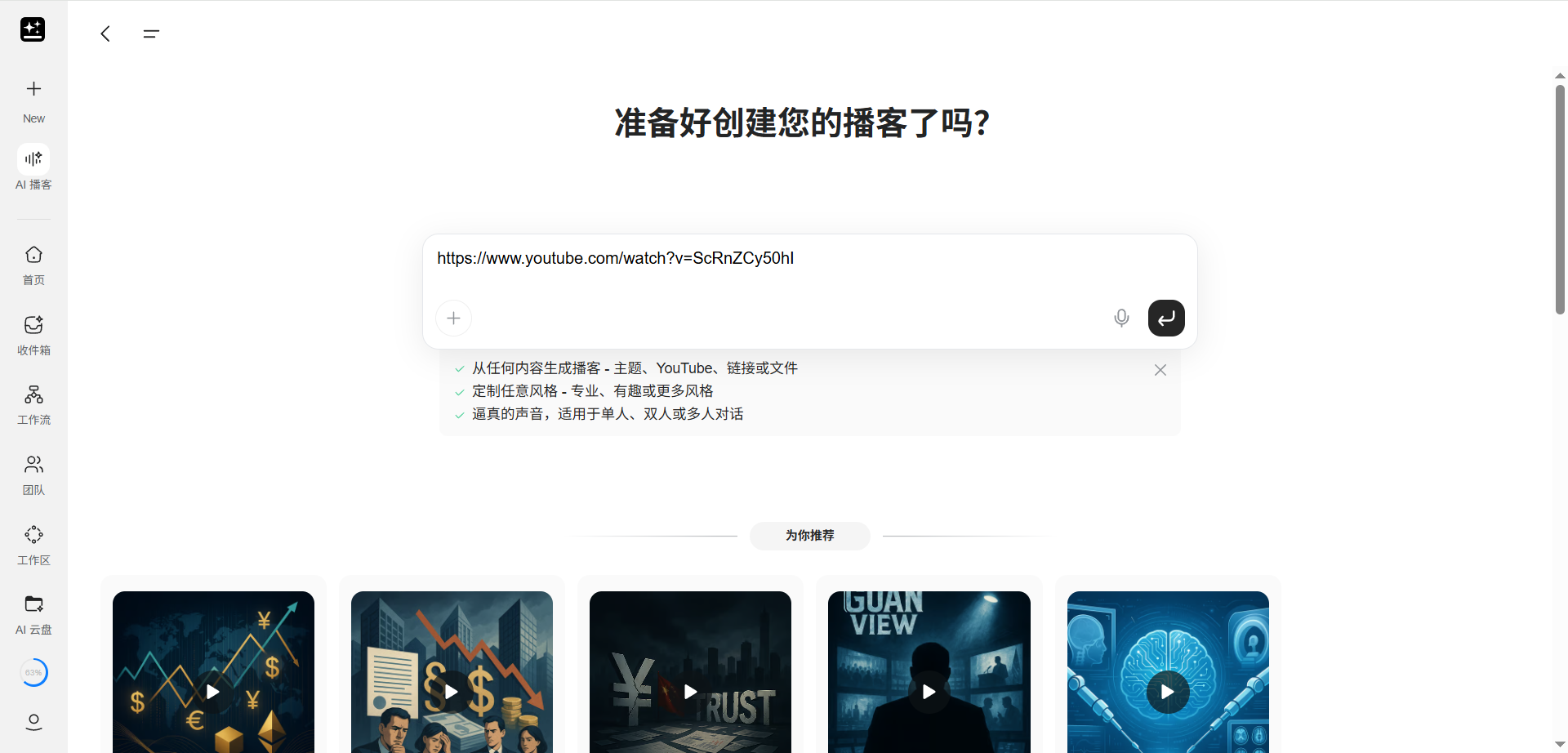
Task: Open the AI 播客 podcast section
Action: pos(33,159)
